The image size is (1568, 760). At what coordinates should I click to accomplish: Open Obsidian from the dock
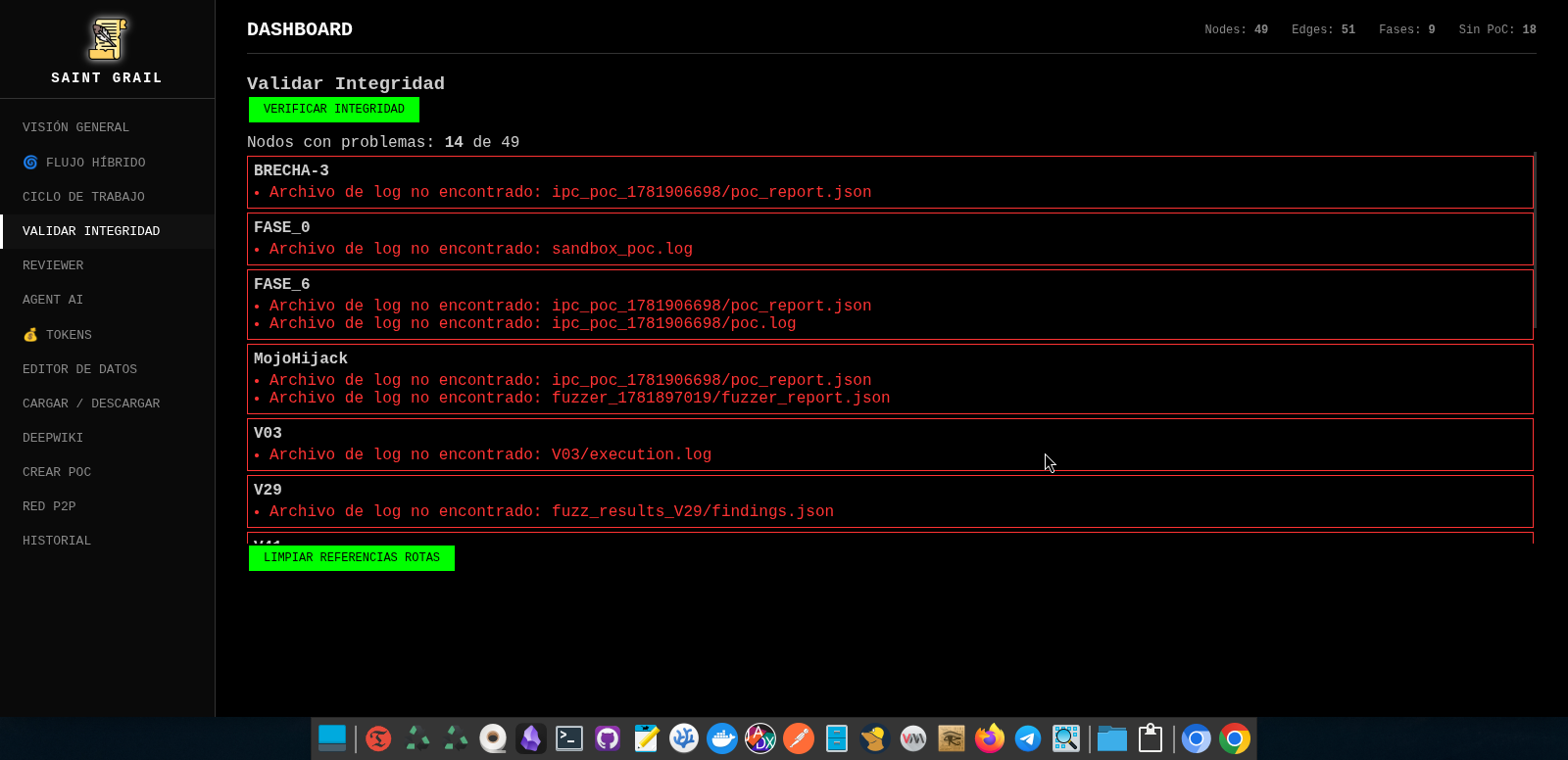[x=531, y=738]
